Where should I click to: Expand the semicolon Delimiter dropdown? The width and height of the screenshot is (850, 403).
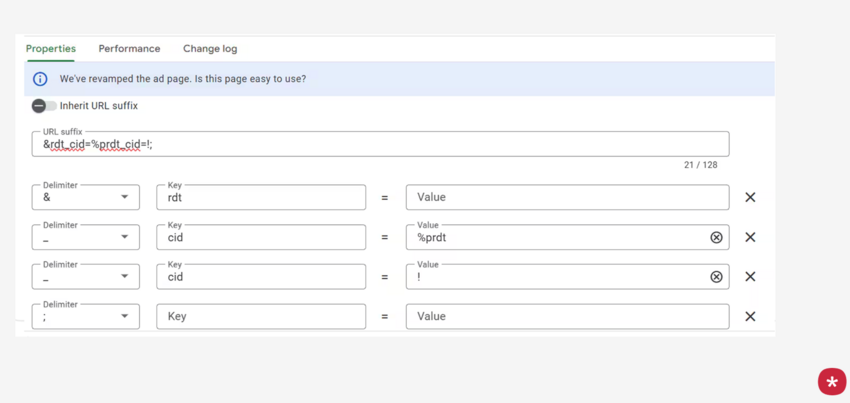(x=86, y=316)
